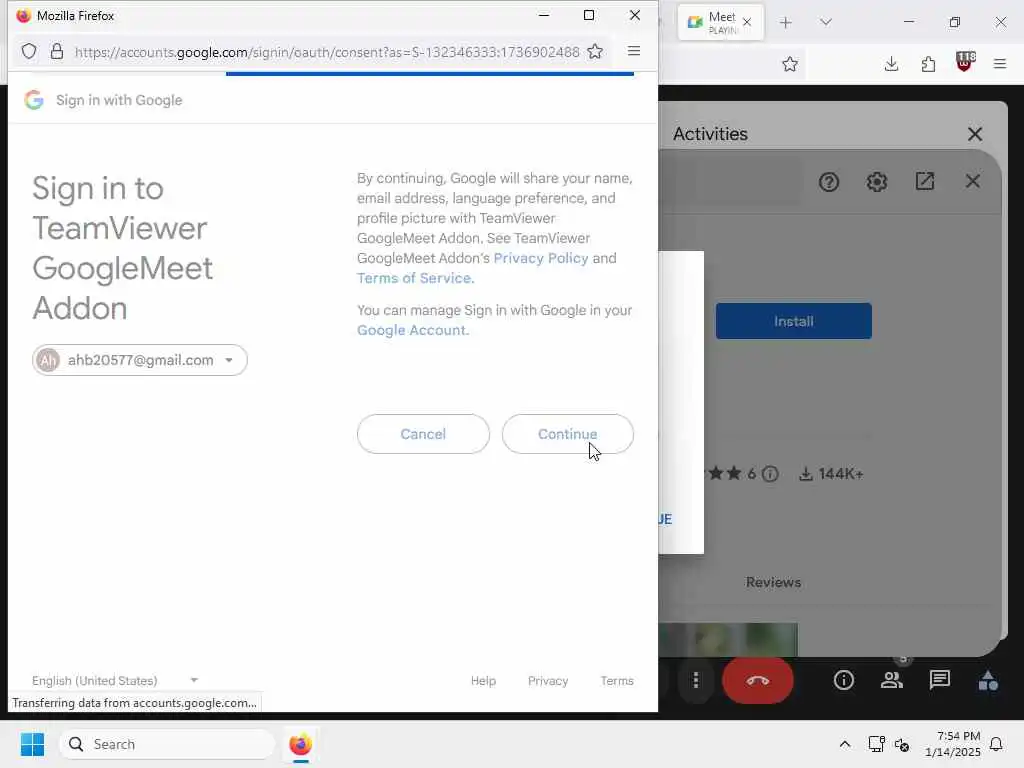Click the Reviews heading
The height and width of the screenshot is (768, 1024).
[773, 582]
